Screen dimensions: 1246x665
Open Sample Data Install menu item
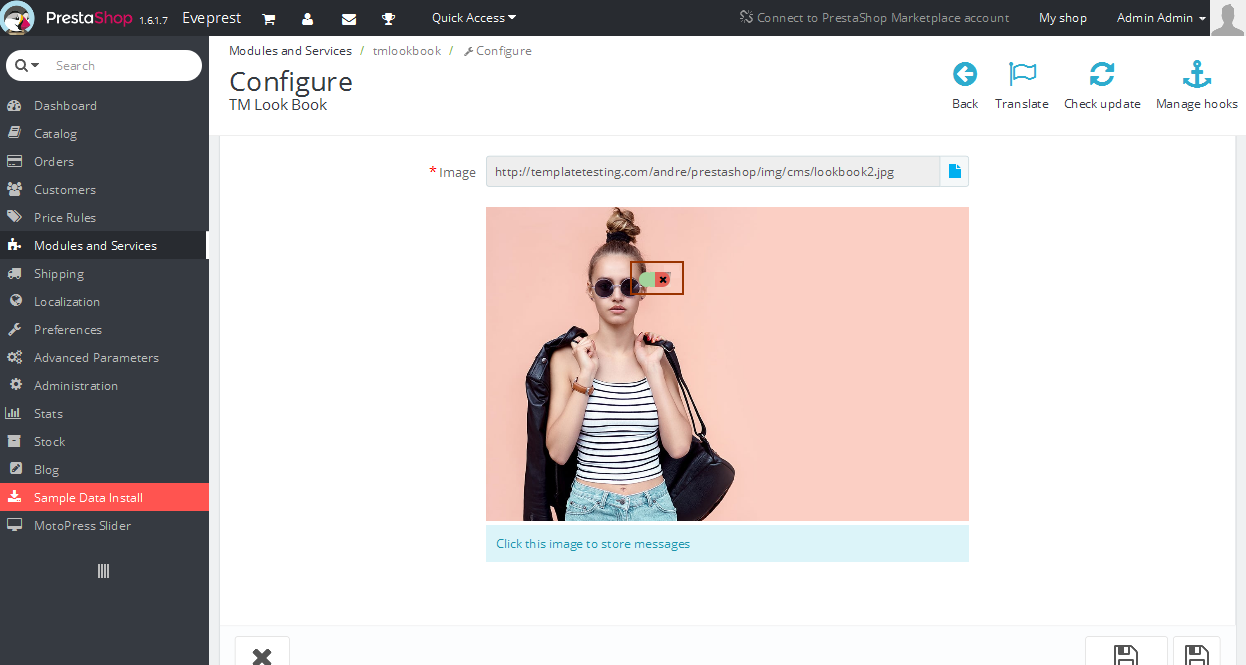click(104, 497)
